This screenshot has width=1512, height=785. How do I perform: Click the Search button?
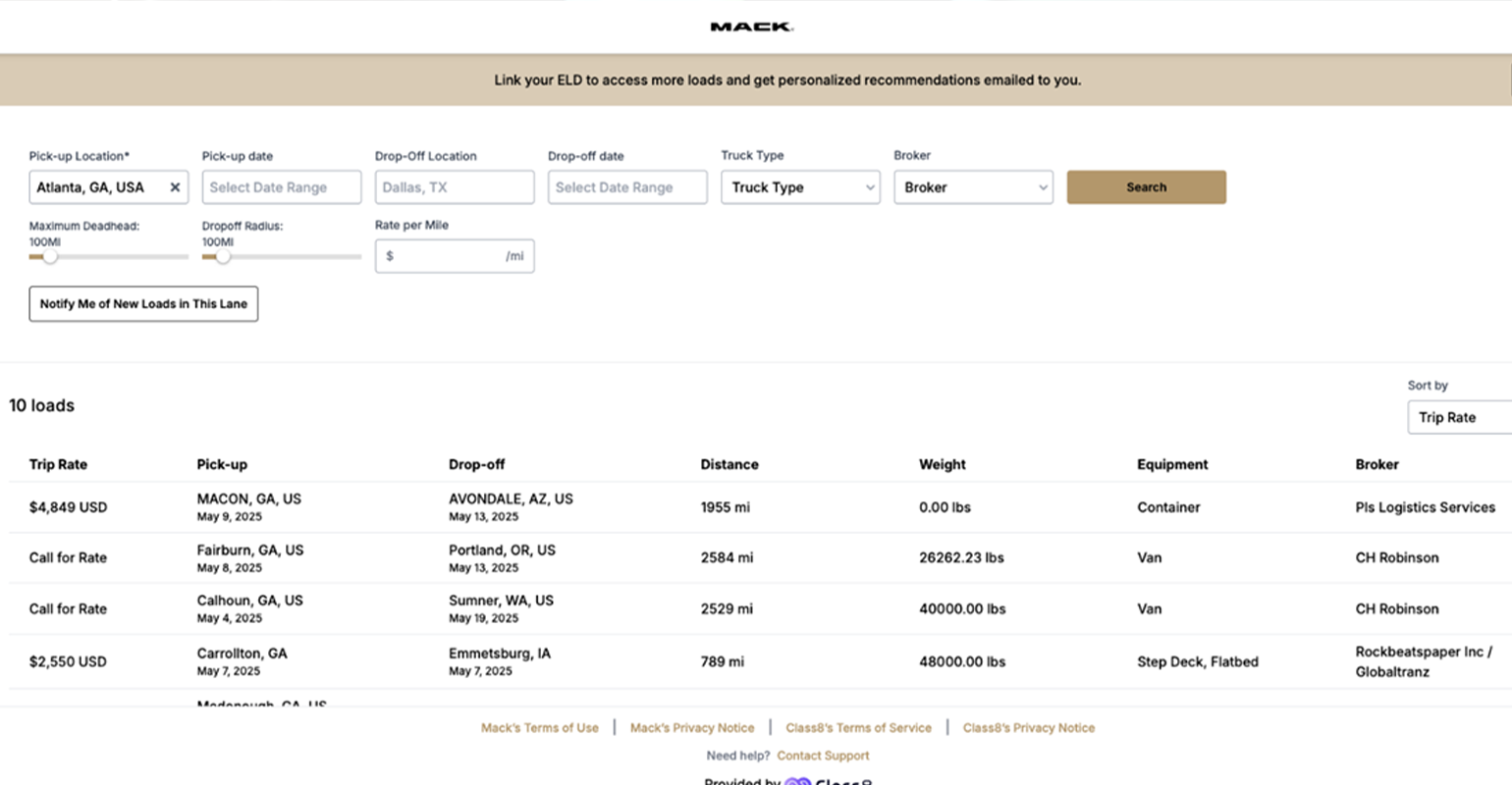(1146, 187)
